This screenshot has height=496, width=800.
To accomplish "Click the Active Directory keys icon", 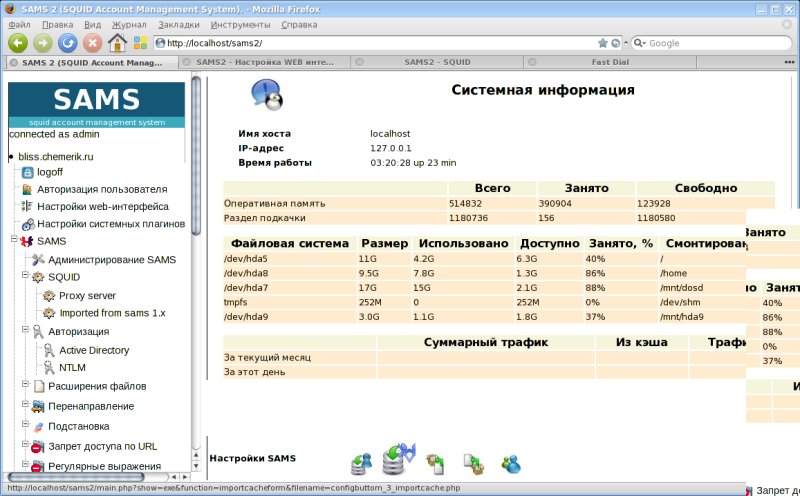I will pos(49,350).
